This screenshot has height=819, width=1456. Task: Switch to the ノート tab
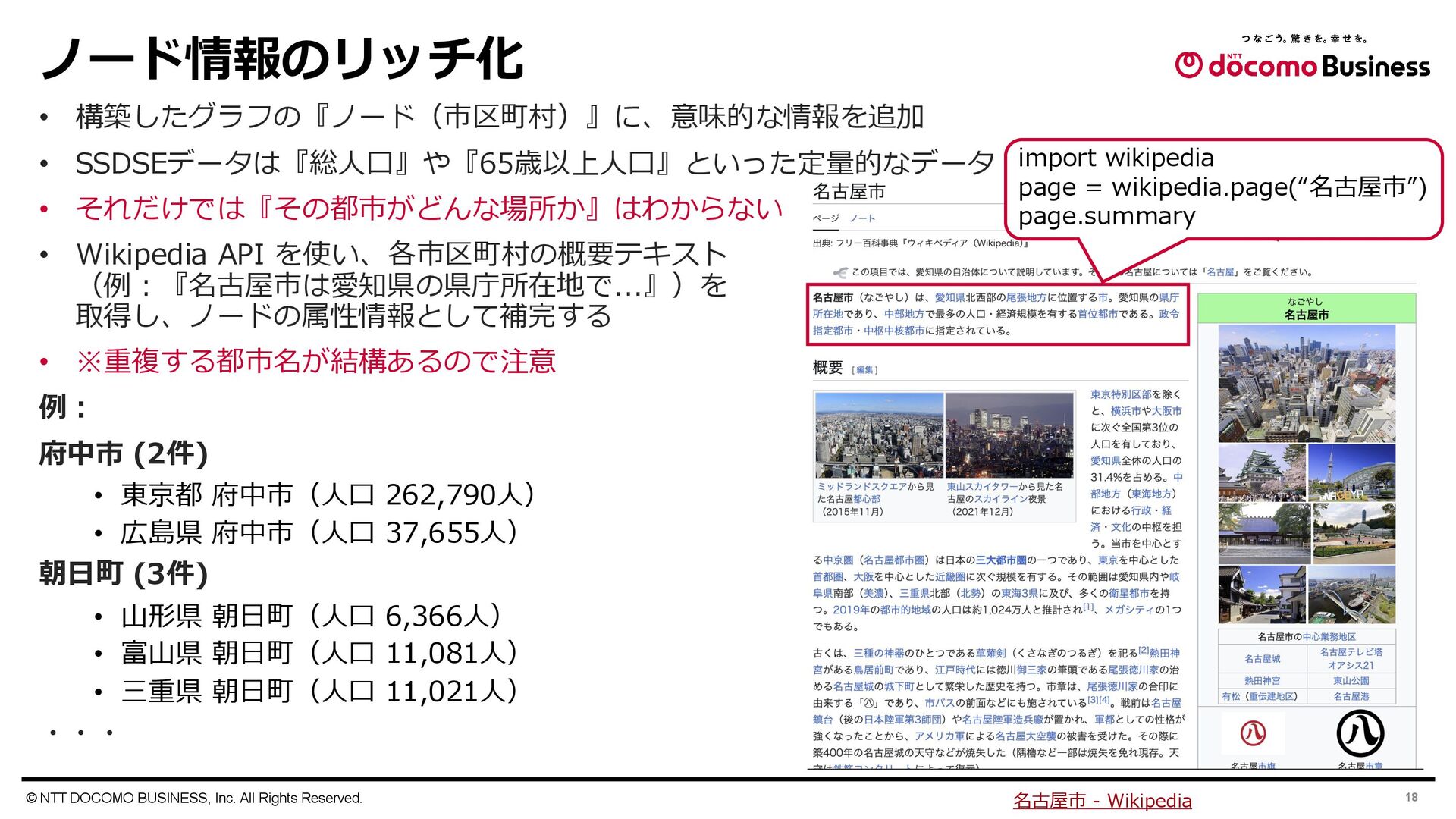click(x=862, y=218)
